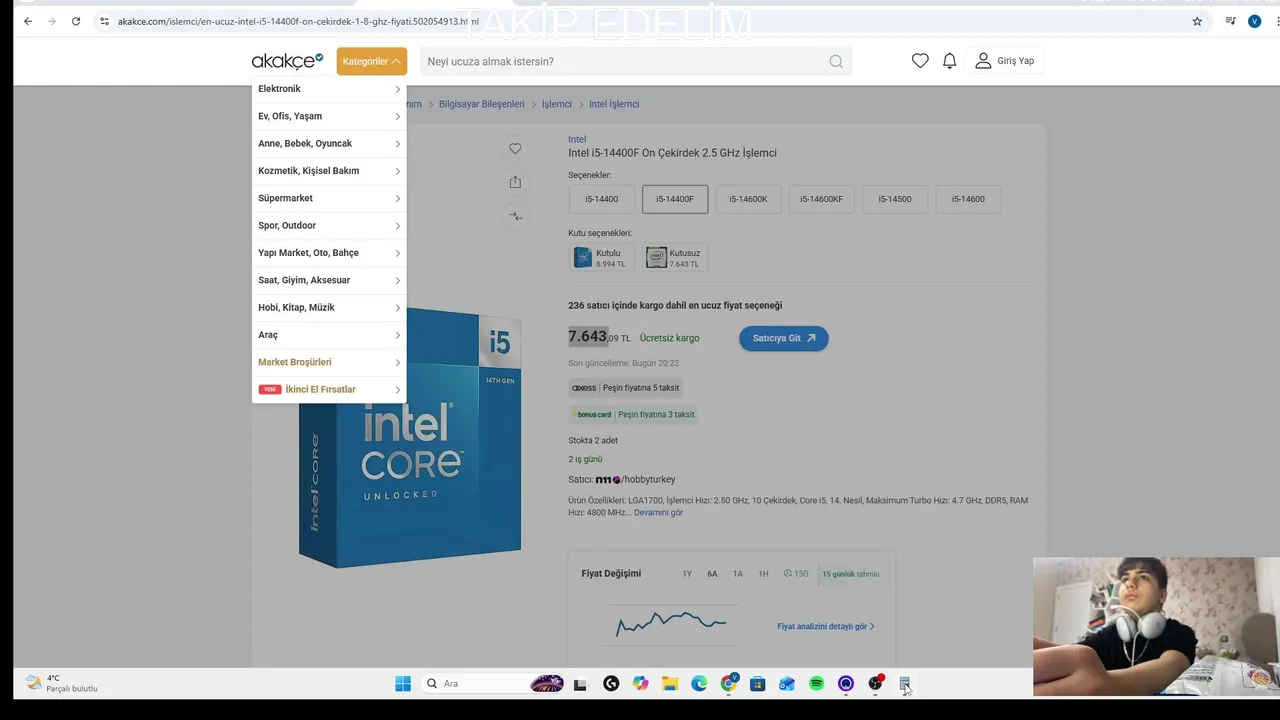
Task: Switch price chart to 6A tab
Action: (x=712, y=574)
